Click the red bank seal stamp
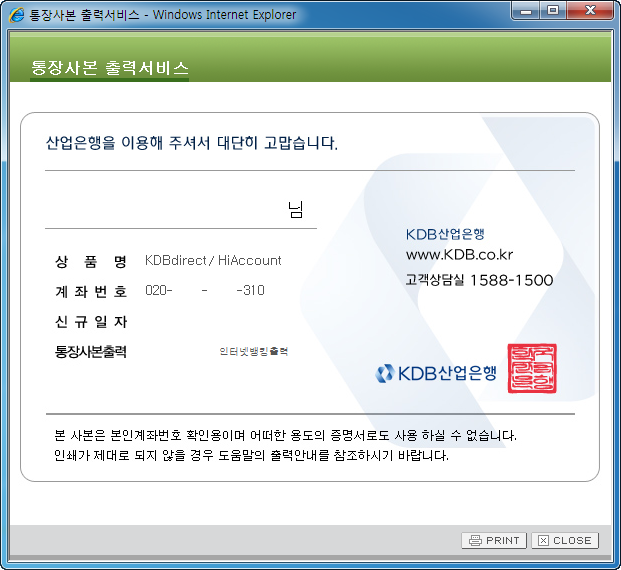The height and width of the screenshot is (570, 621). [532, 368]
